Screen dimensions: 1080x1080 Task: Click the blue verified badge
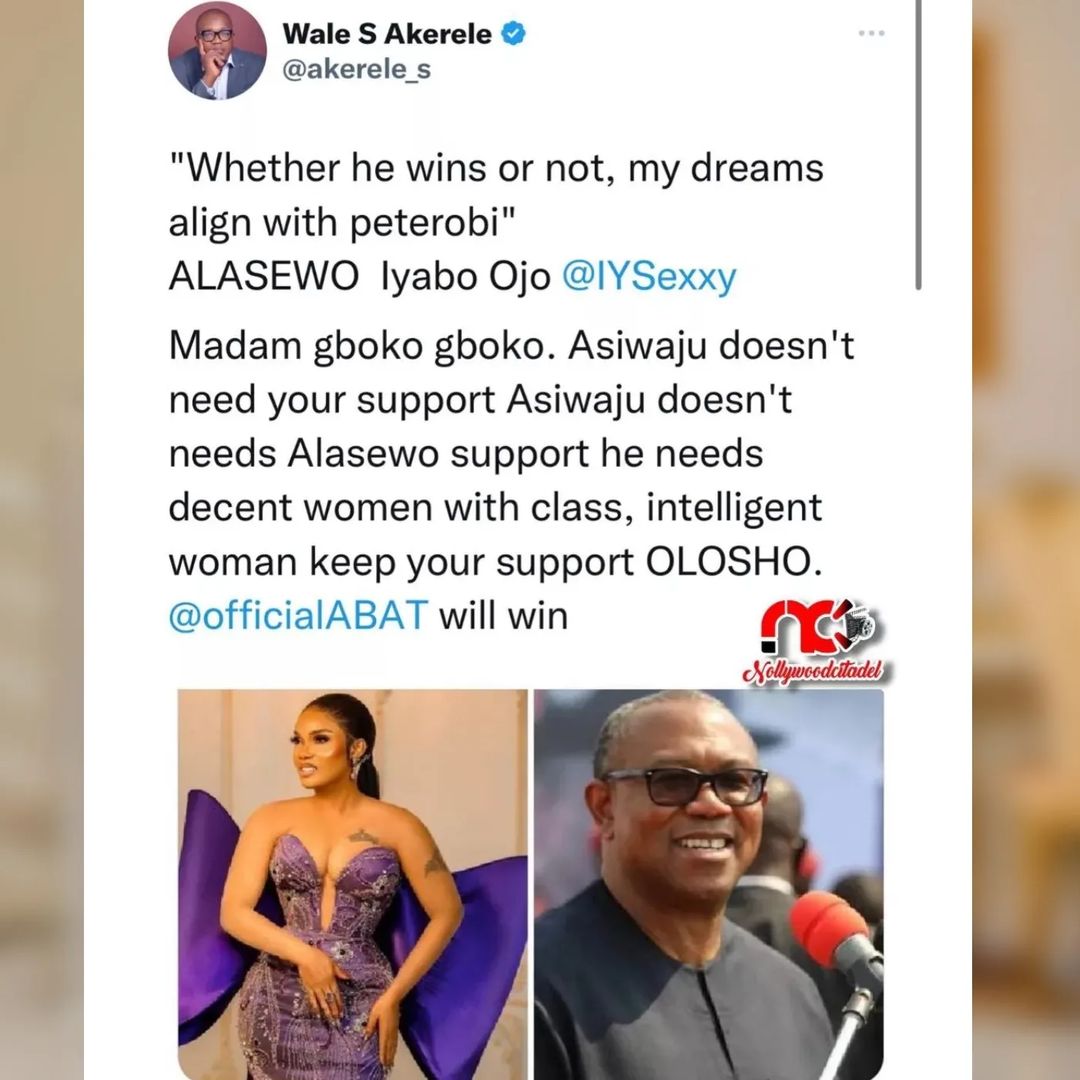(x=513, y=33)
